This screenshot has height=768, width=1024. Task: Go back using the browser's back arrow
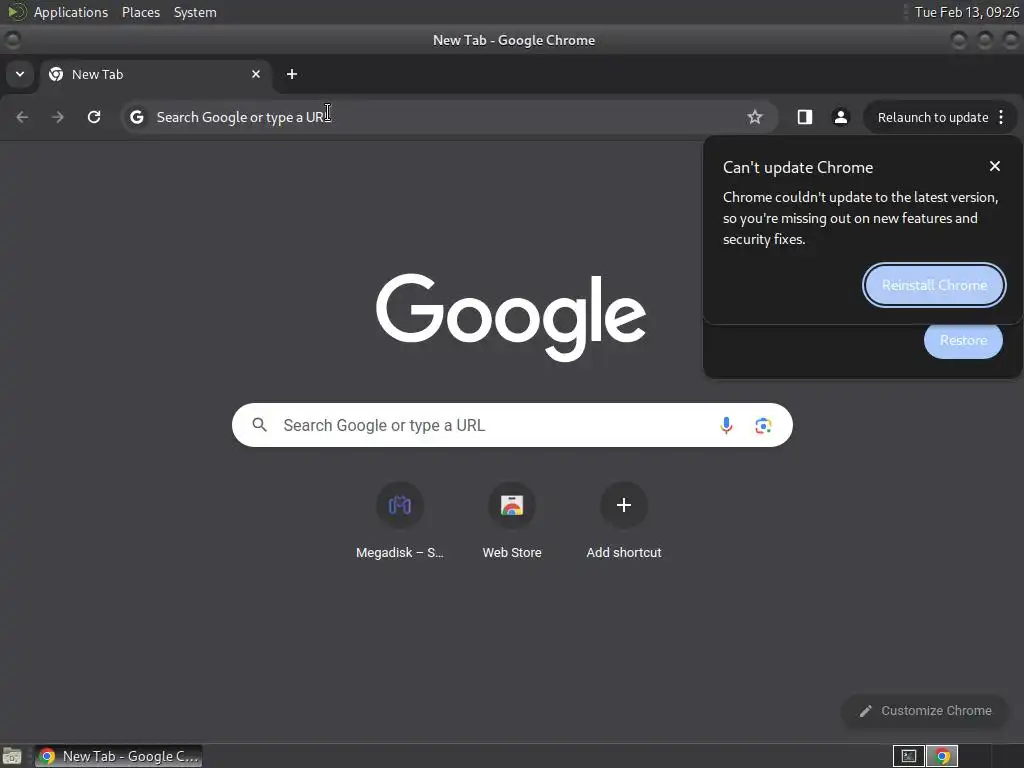pos(22,117)
